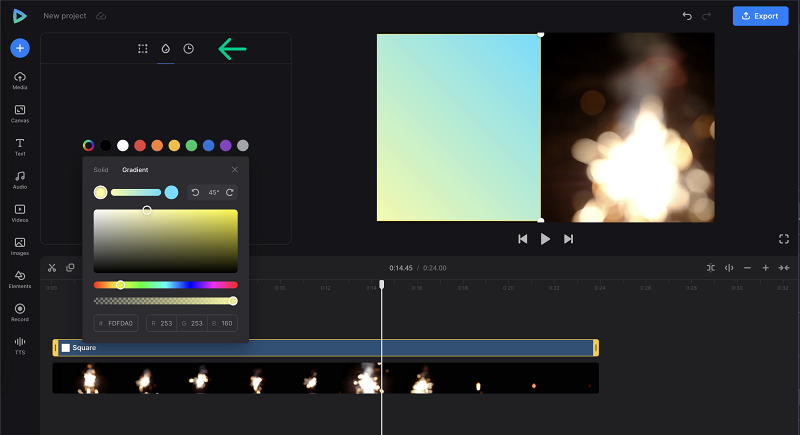This screenshot has width=800, height=435.
Task: Switch to the timing clock tab
Action: point(189,48)
